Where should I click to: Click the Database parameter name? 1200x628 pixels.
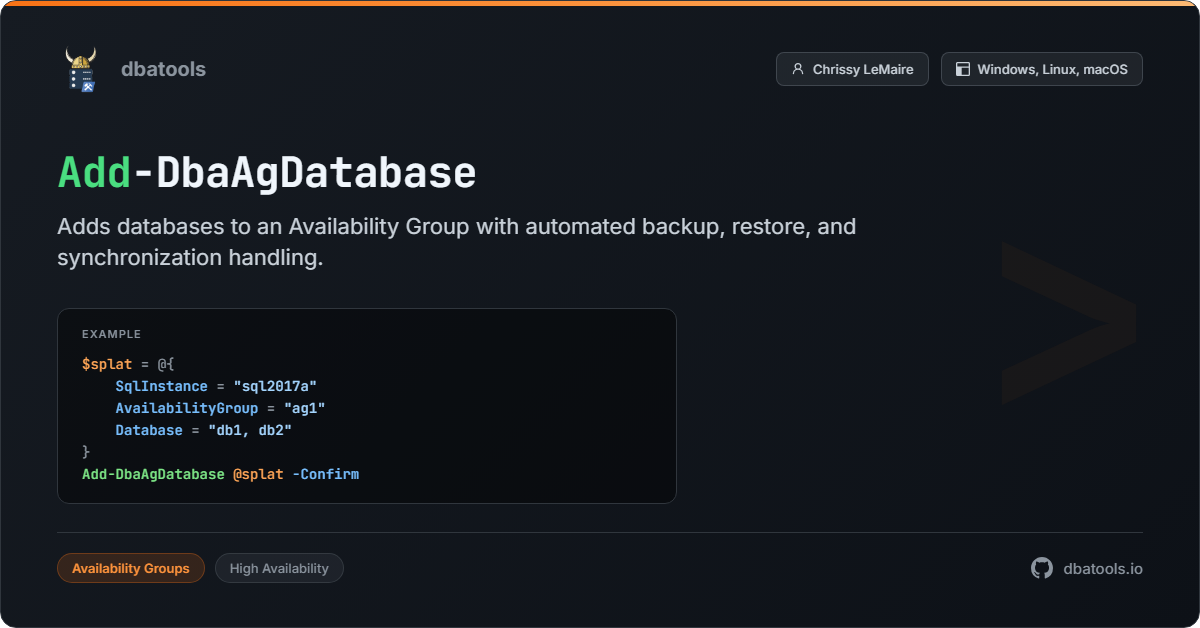(x=149, y=430)
